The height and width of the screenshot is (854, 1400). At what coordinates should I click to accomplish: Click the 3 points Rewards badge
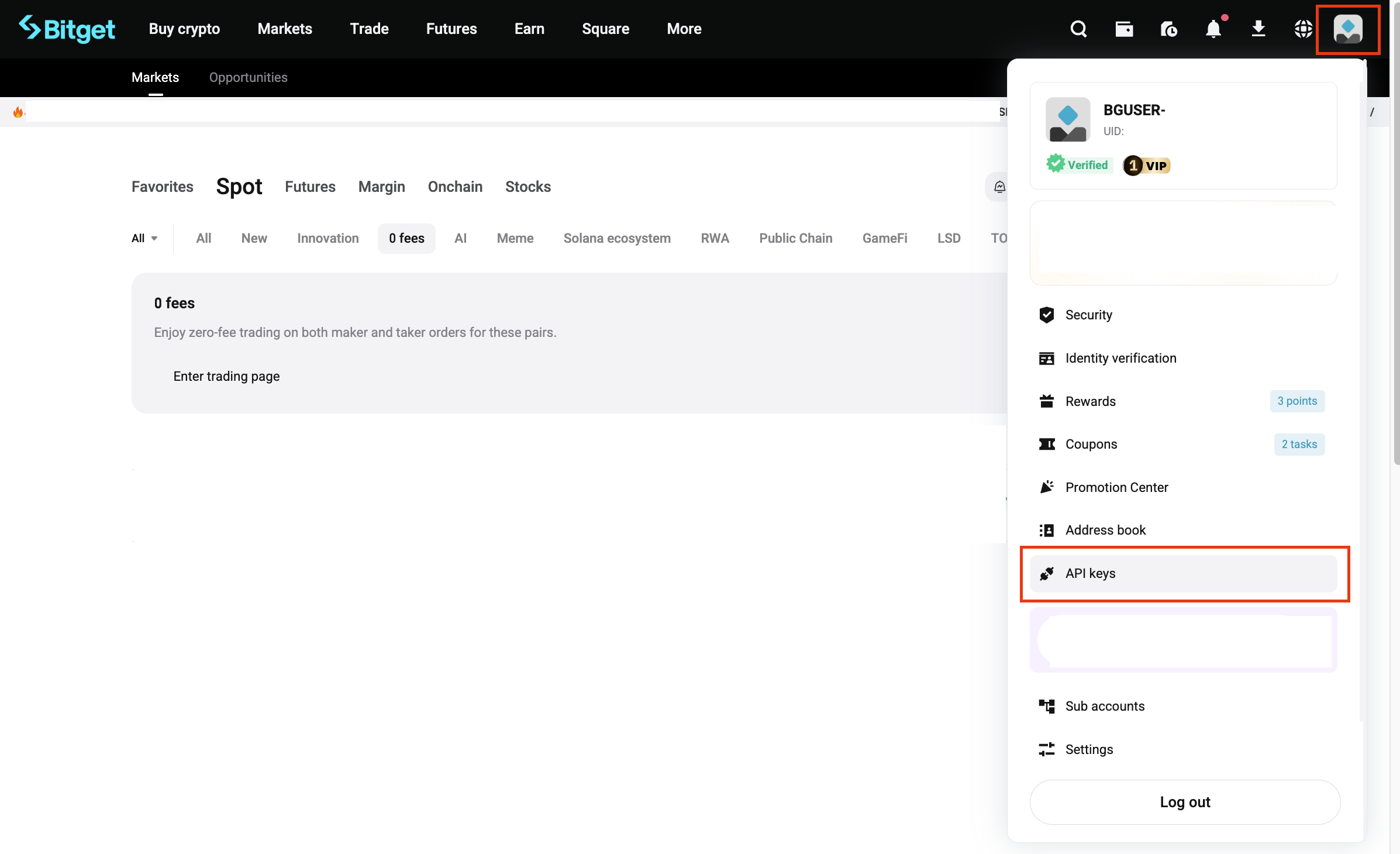click(x=1296, y=401)
